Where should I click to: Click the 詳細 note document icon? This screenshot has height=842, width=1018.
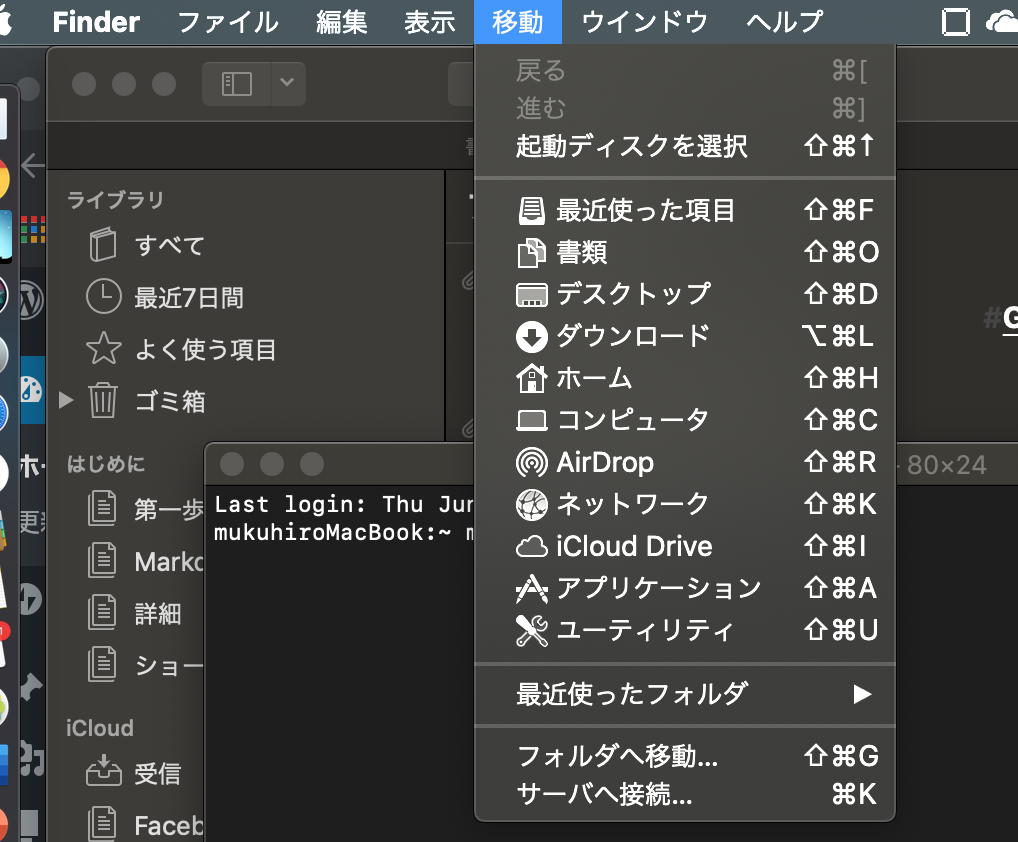click(102, 612)
